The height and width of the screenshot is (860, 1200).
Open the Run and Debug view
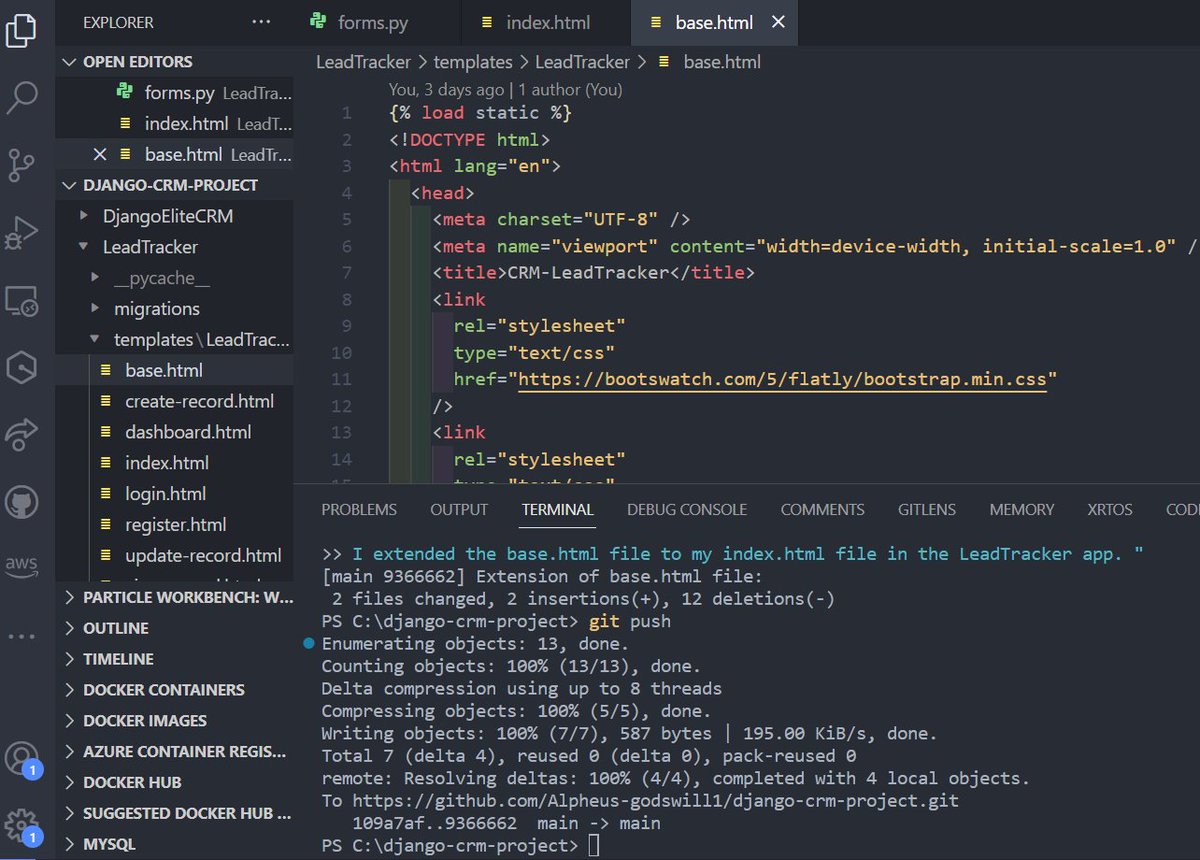click(30, 231)
